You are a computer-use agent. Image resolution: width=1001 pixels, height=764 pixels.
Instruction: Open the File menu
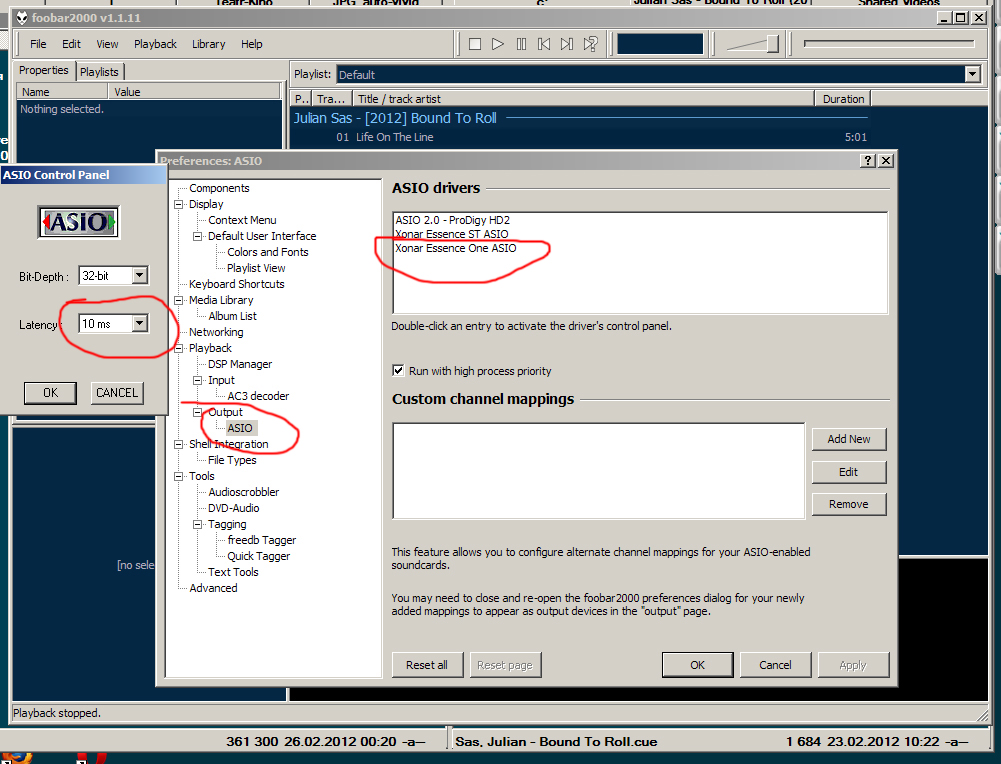(x=38, y=44)
